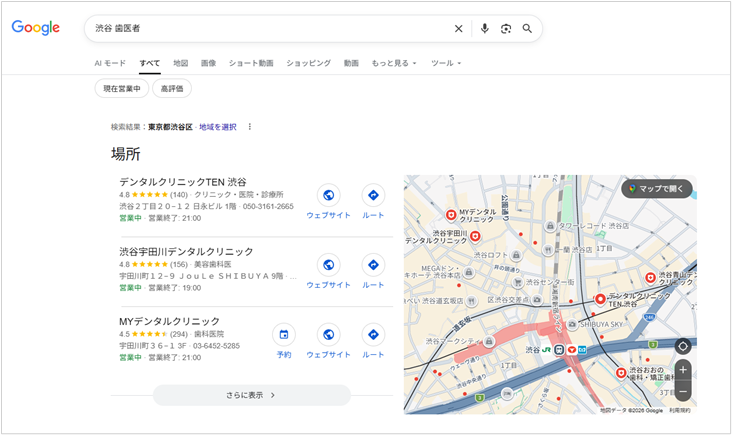Click the SHIBUYA SKY map marker
The width and height of the screenshot is (732, 435).
[572, 324]
